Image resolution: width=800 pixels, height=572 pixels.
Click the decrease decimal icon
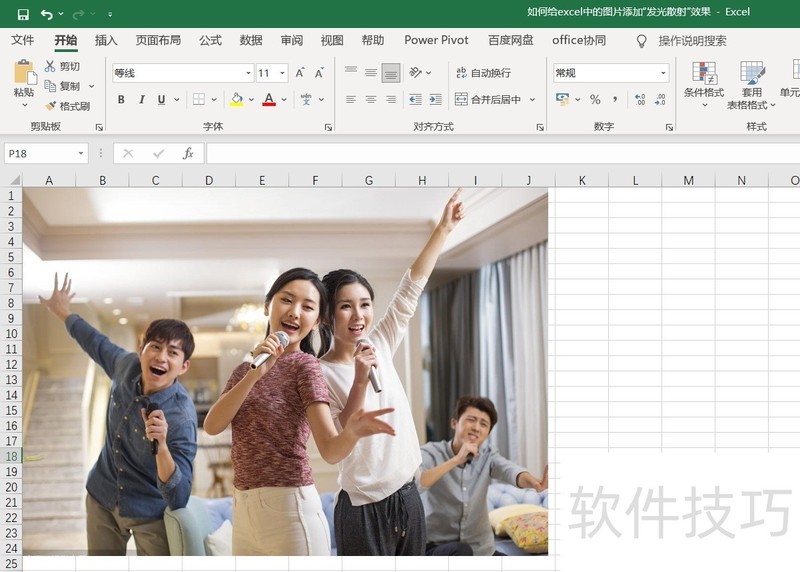coord(660,100)
